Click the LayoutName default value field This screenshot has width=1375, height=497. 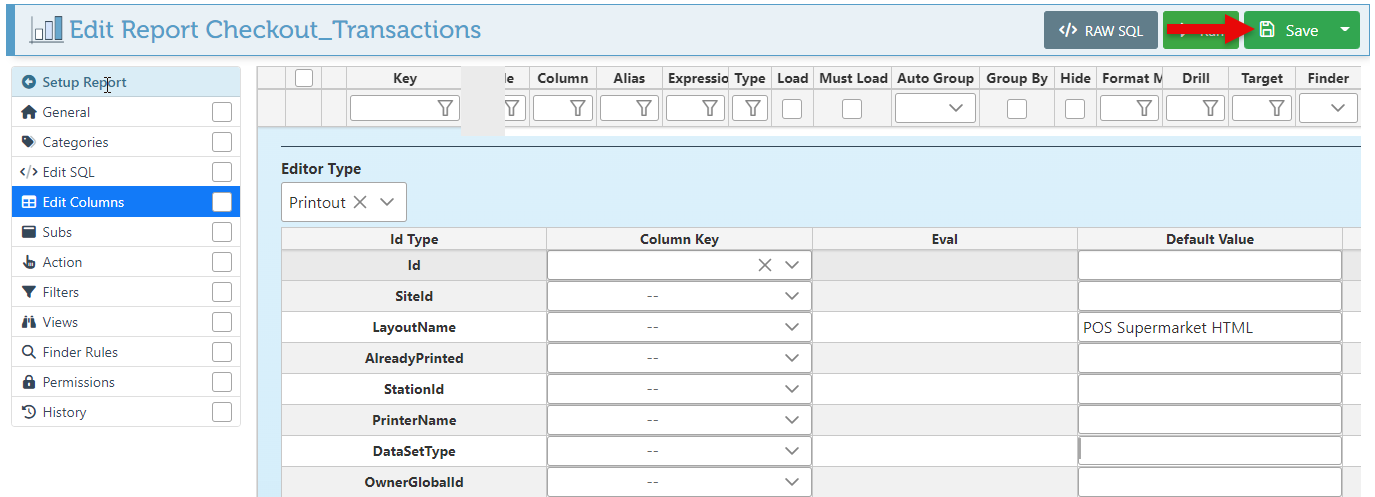tap(1209, 327)
